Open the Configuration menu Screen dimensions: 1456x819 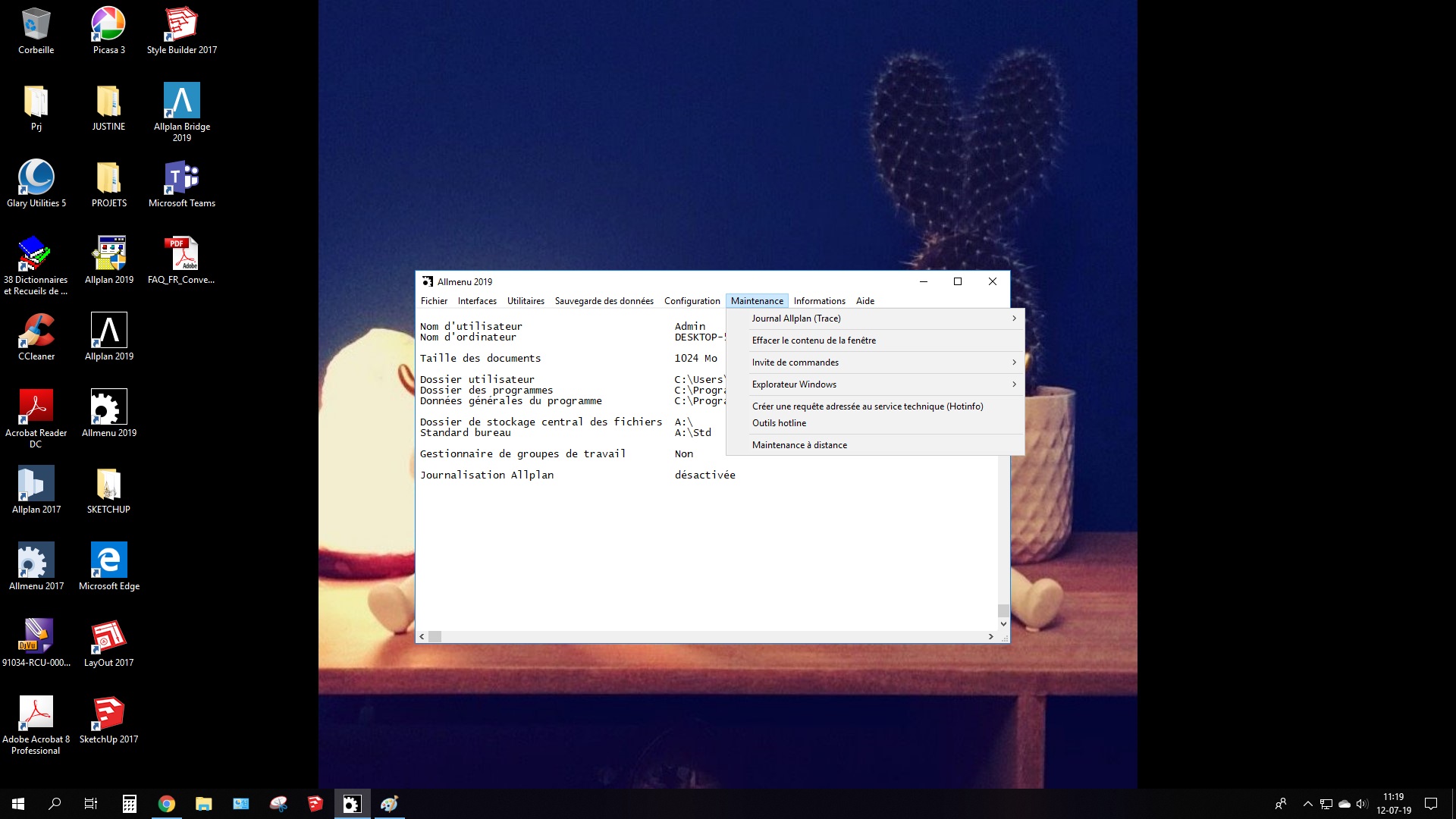[x=692, y=301]
